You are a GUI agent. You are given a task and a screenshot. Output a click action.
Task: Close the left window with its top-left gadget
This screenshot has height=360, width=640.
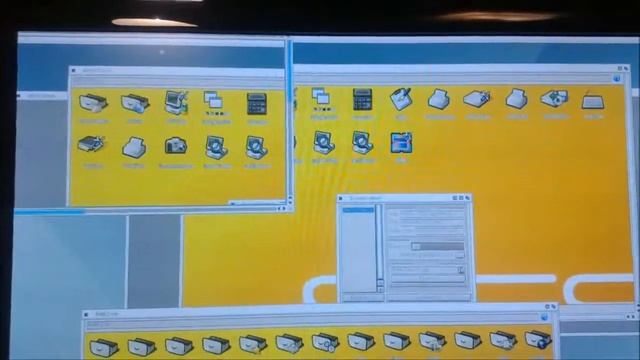pyautogui.click(x=73, y=71)
